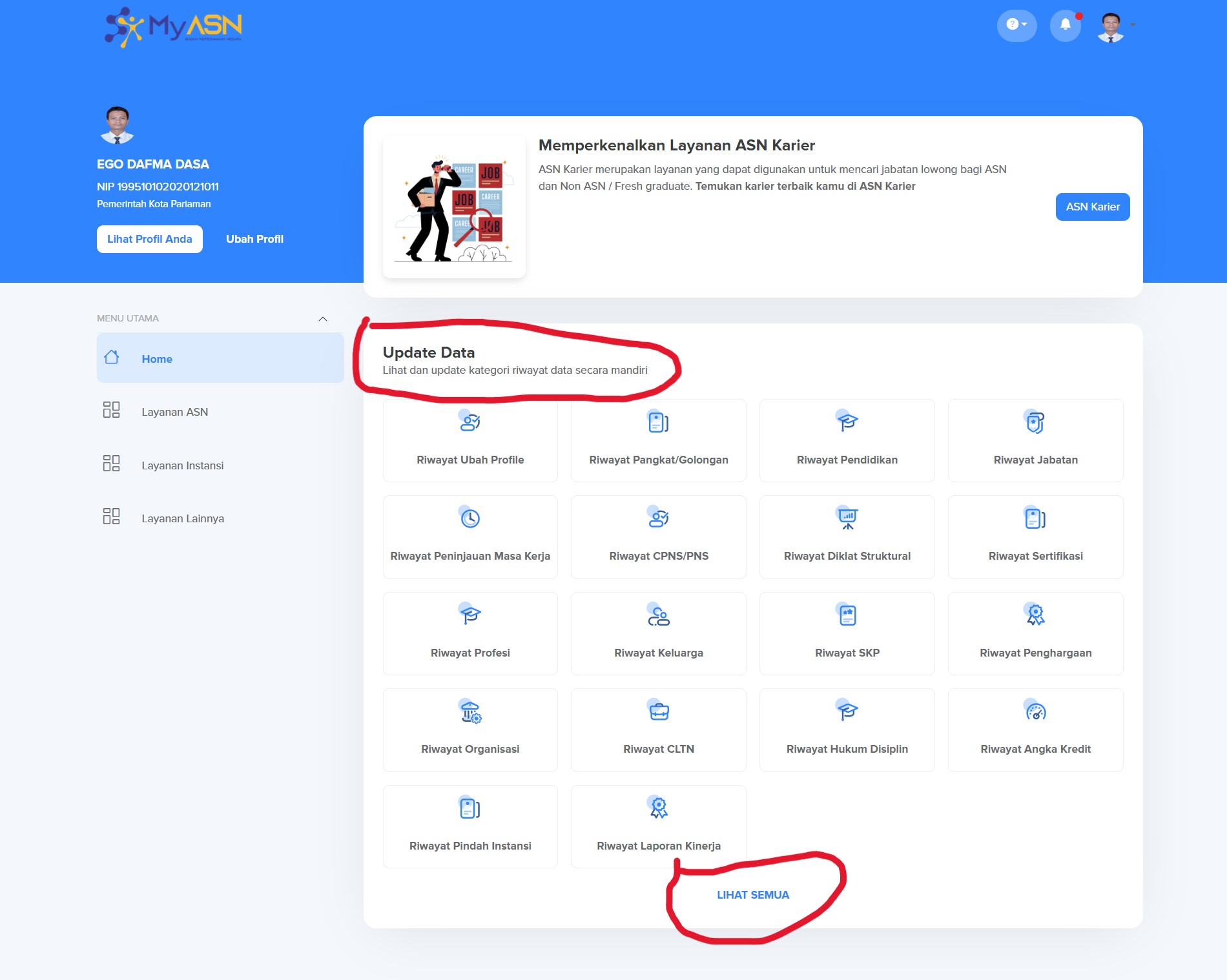1227x980 pixels.
Task: Click the notification bell icon
Action: (1065, 25)
